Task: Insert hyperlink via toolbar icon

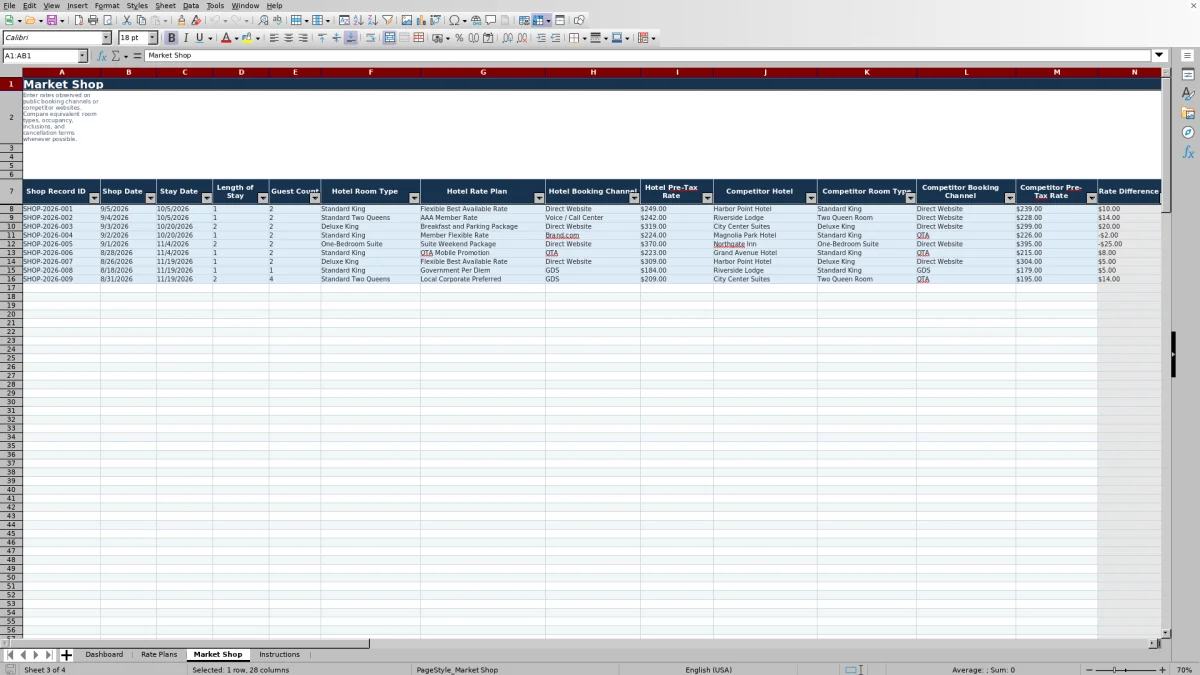Action: (x=476, y=20)
